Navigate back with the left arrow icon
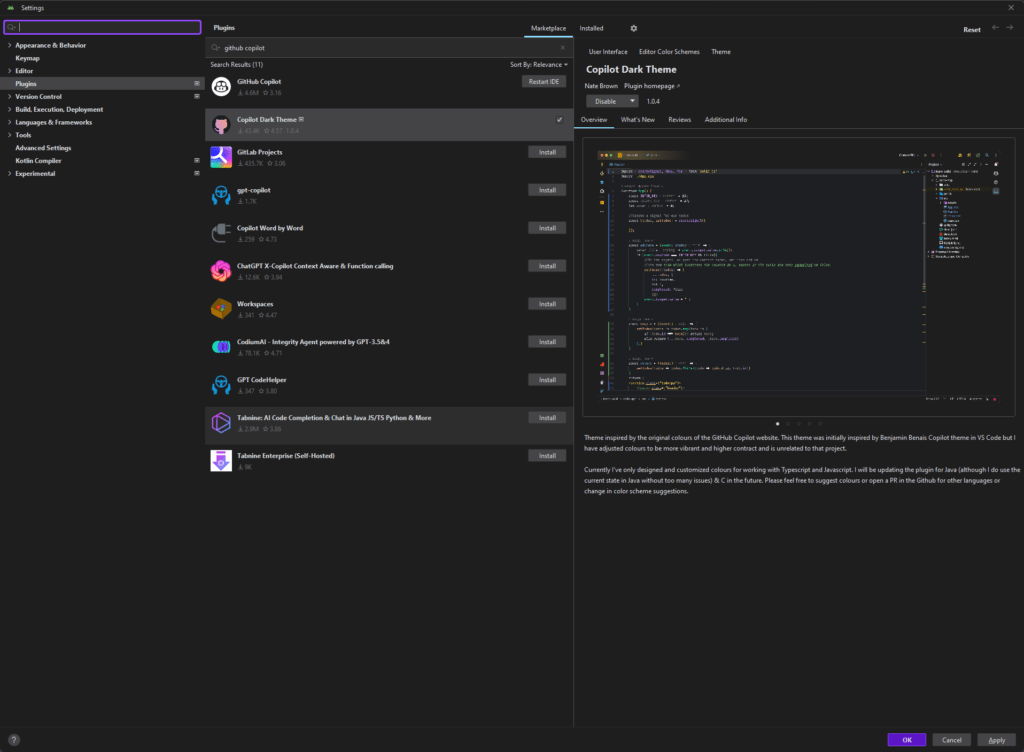Viewport: 1024px width, 752px height. pyautogui.click(x=995, y=28)
